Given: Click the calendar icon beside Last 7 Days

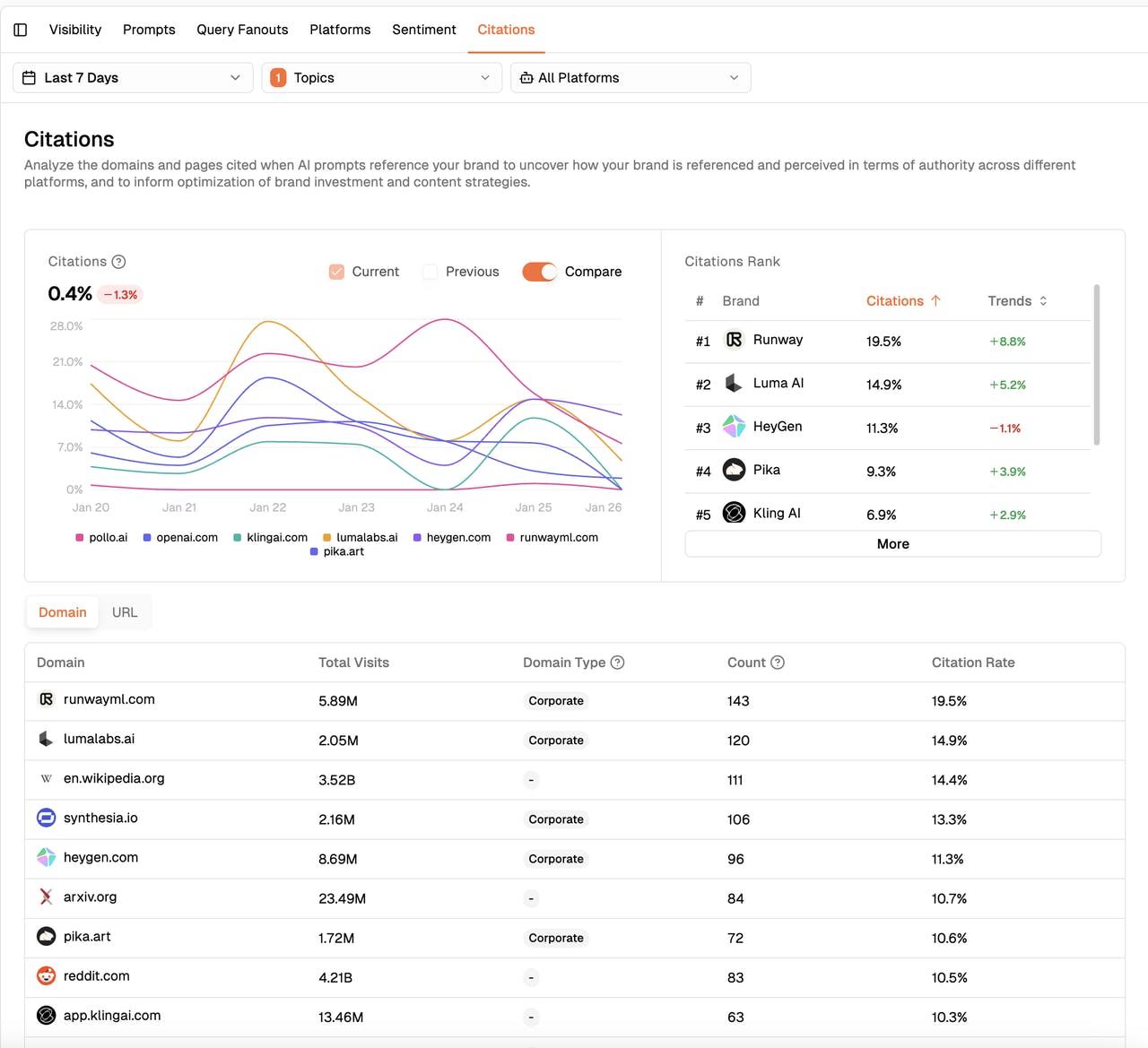Looking at the screenshot, I should tap(29, 78).
